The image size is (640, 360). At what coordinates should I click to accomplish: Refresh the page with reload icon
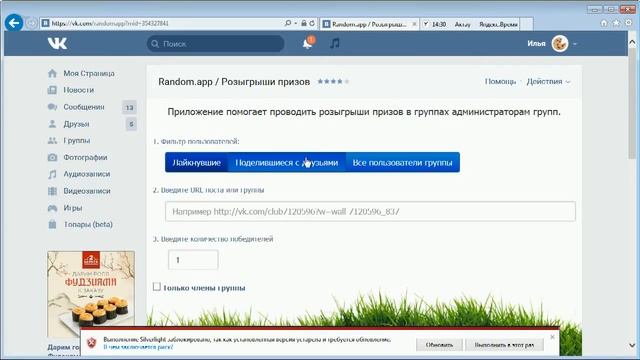(x=312, y=24)
